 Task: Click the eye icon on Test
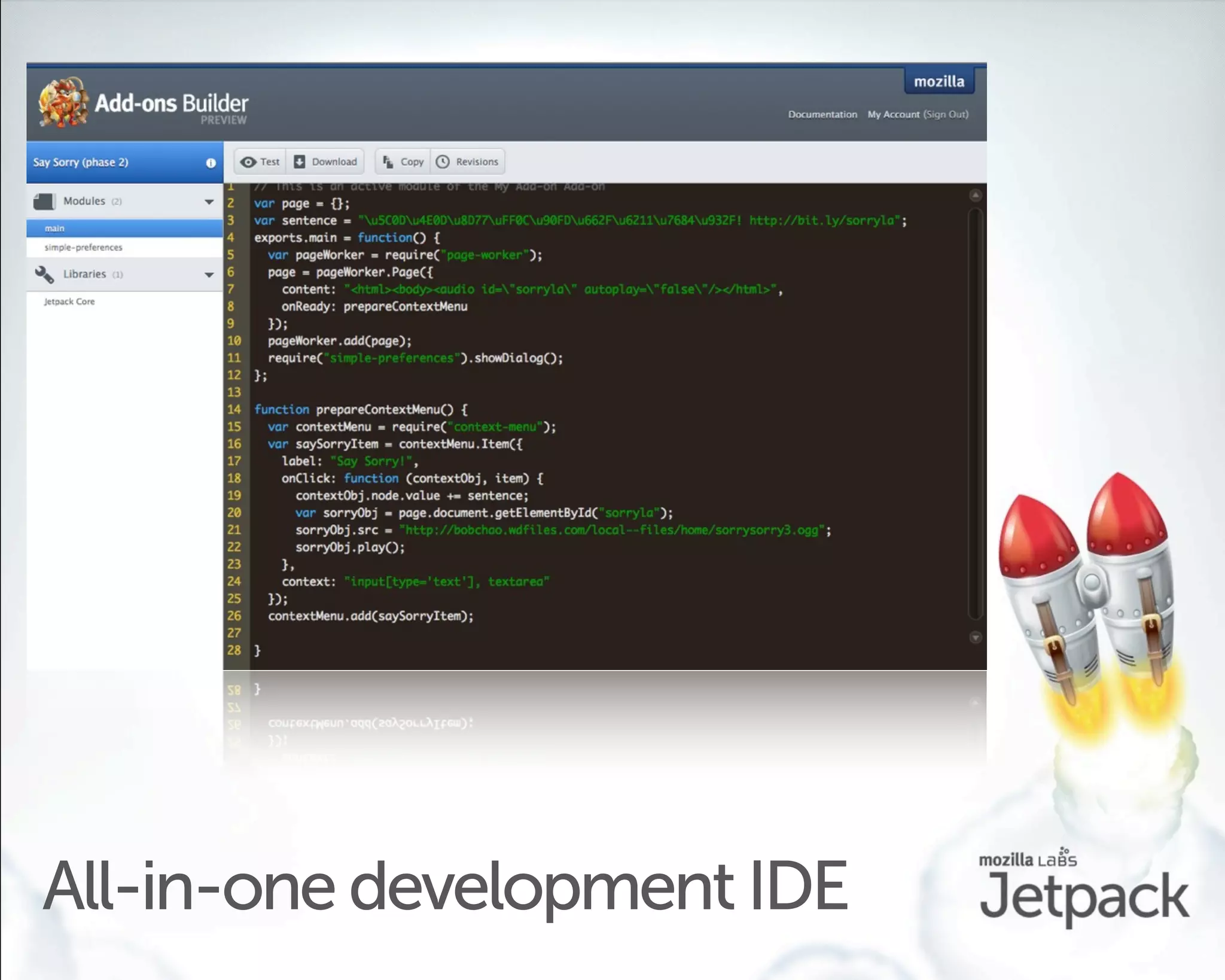(x=248, y=162)
